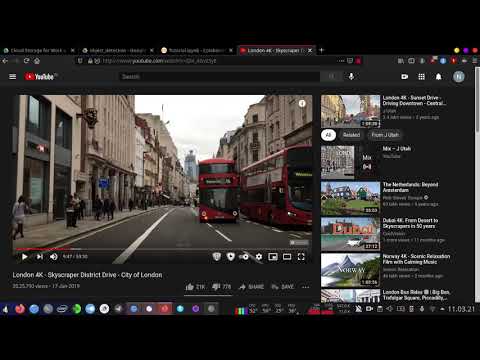Switch to theater mode

tap(287, 257)
